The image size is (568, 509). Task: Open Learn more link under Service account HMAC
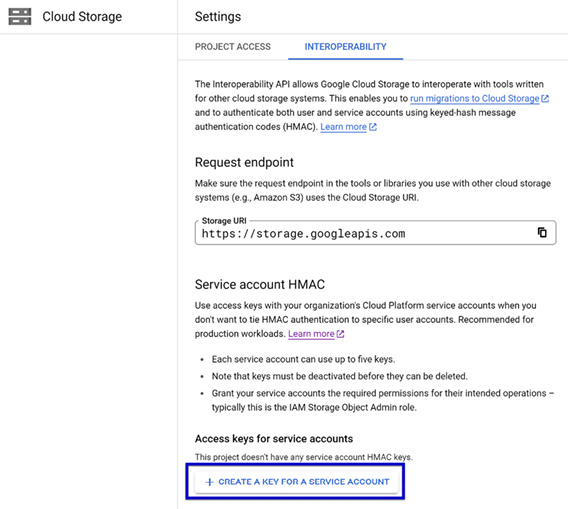pos(311,334)
